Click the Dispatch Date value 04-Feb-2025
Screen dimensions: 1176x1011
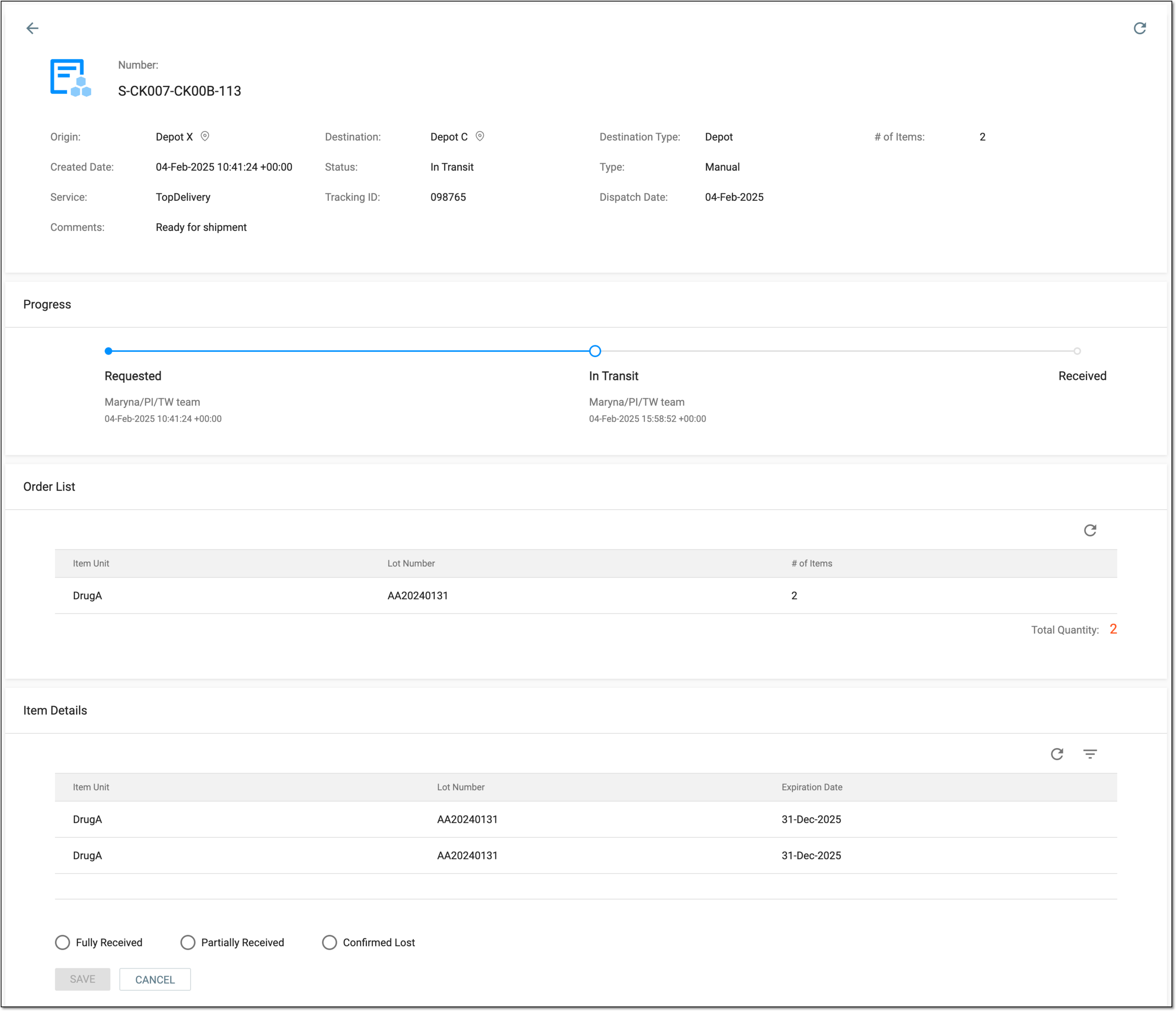[734, 197]
